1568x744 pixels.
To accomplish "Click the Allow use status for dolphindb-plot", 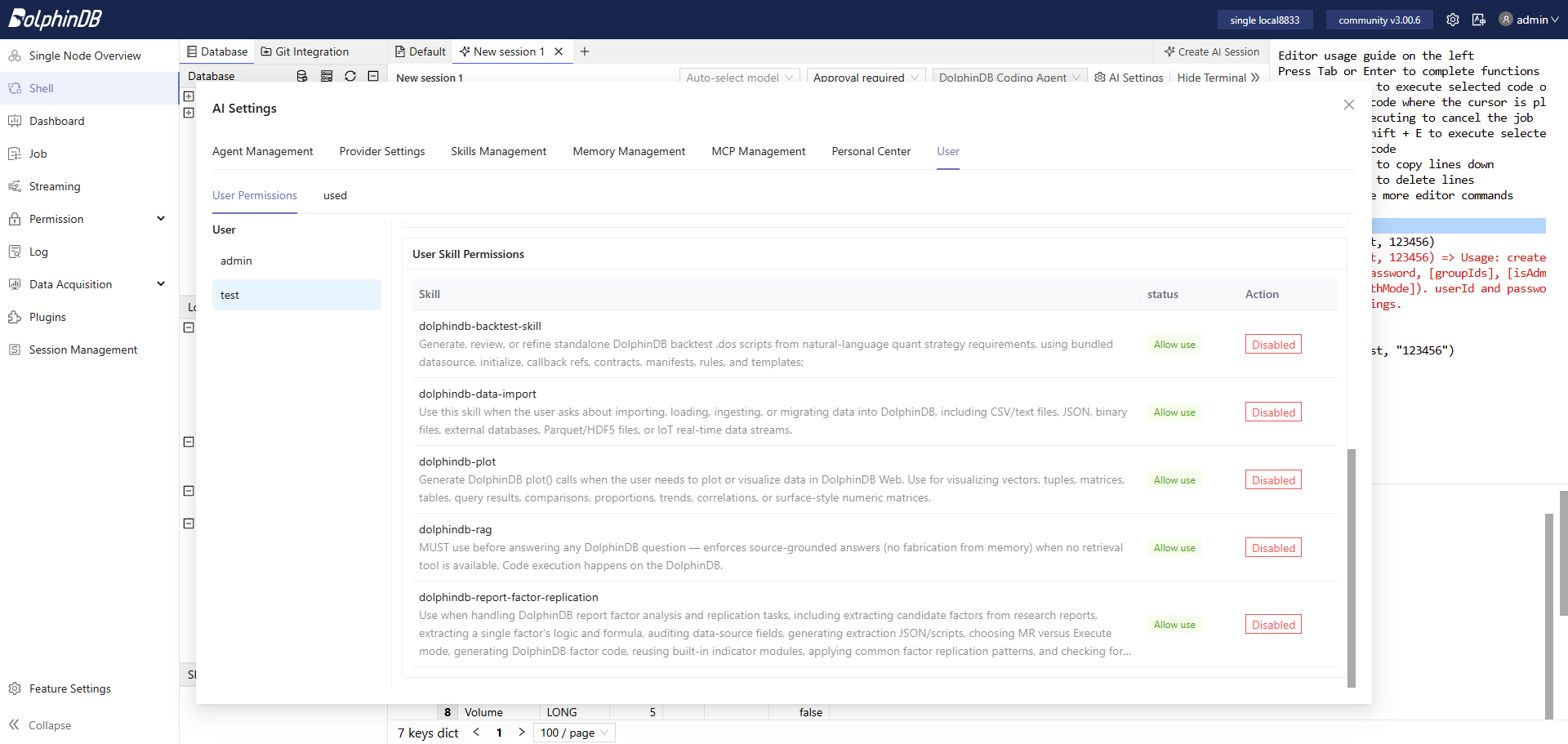I will coord(1174,480).
